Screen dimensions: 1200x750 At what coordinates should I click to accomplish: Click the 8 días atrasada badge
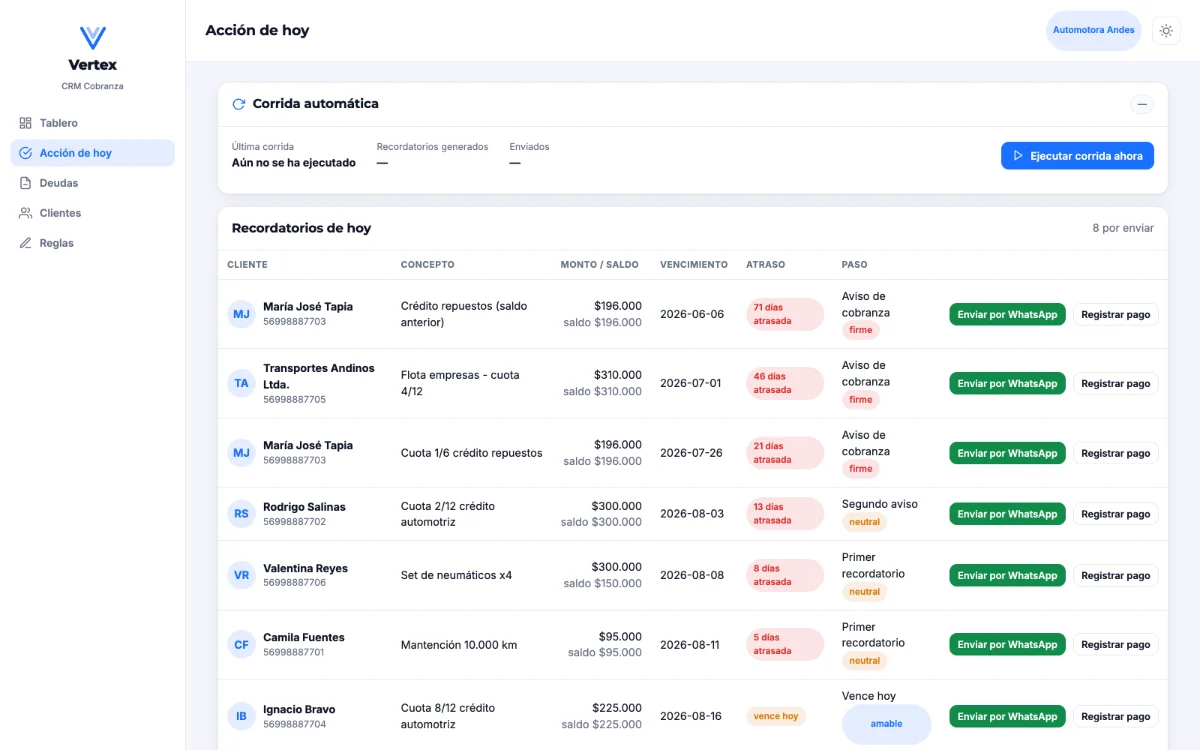click(785, 575)
